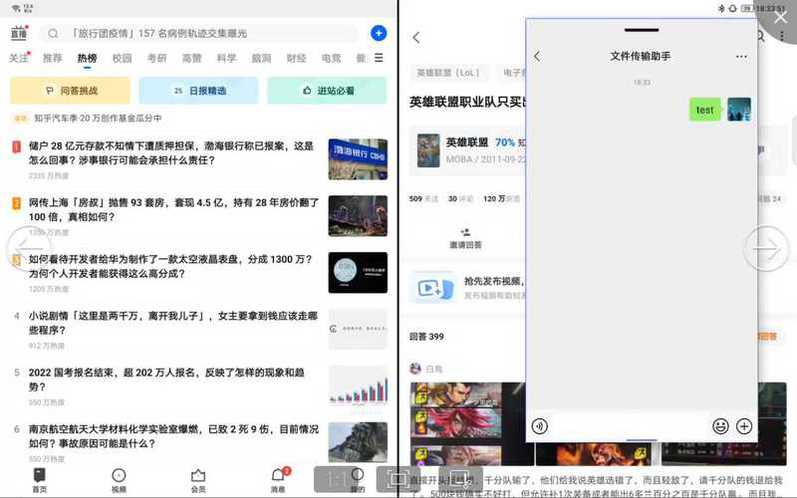Click the Zhihu search box
Screen dimensions: 797x498
point(199,34)
